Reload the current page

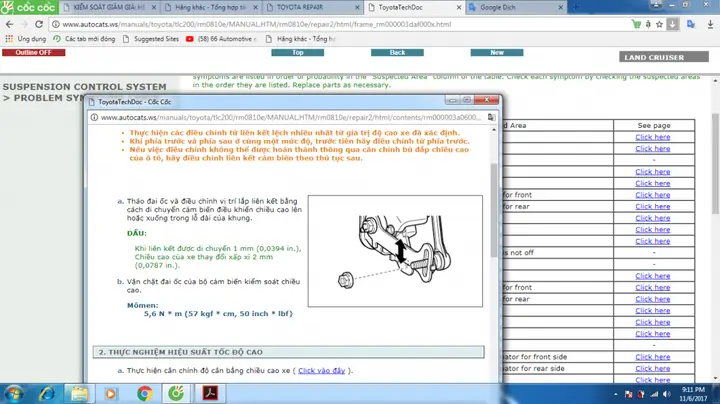[39, 24]
